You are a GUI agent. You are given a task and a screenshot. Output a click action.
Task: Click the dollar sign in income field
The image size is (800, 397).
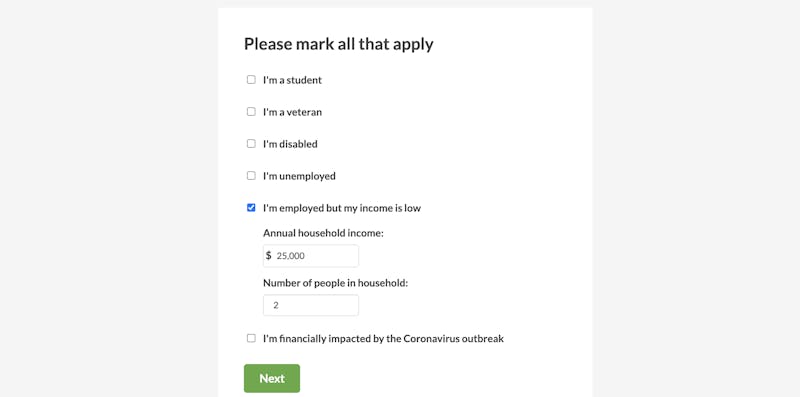click(268, 255)
